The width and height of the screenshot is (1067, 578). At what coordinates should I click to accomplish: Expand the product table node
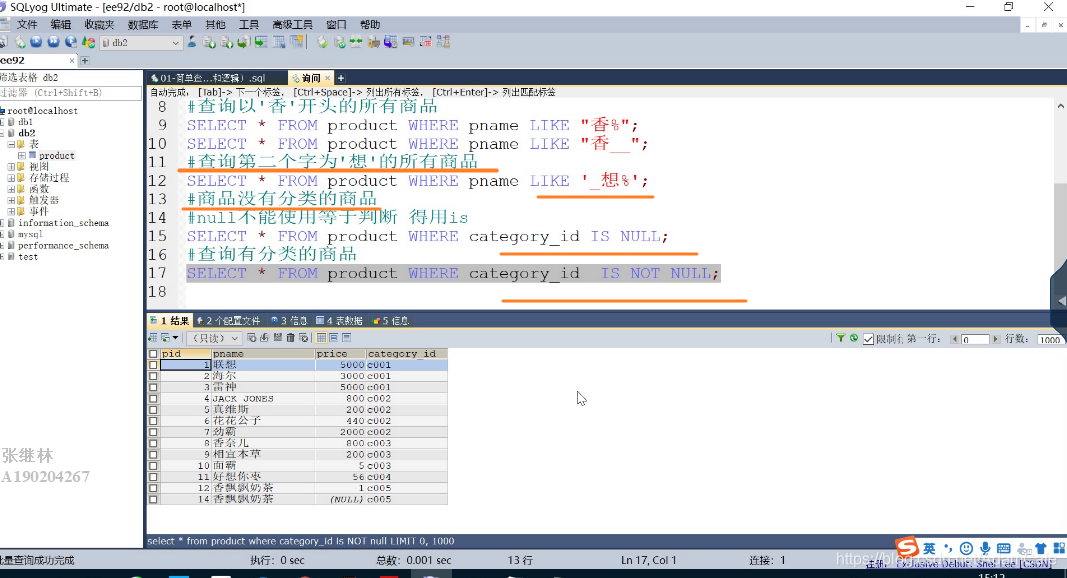click(21, 156)
